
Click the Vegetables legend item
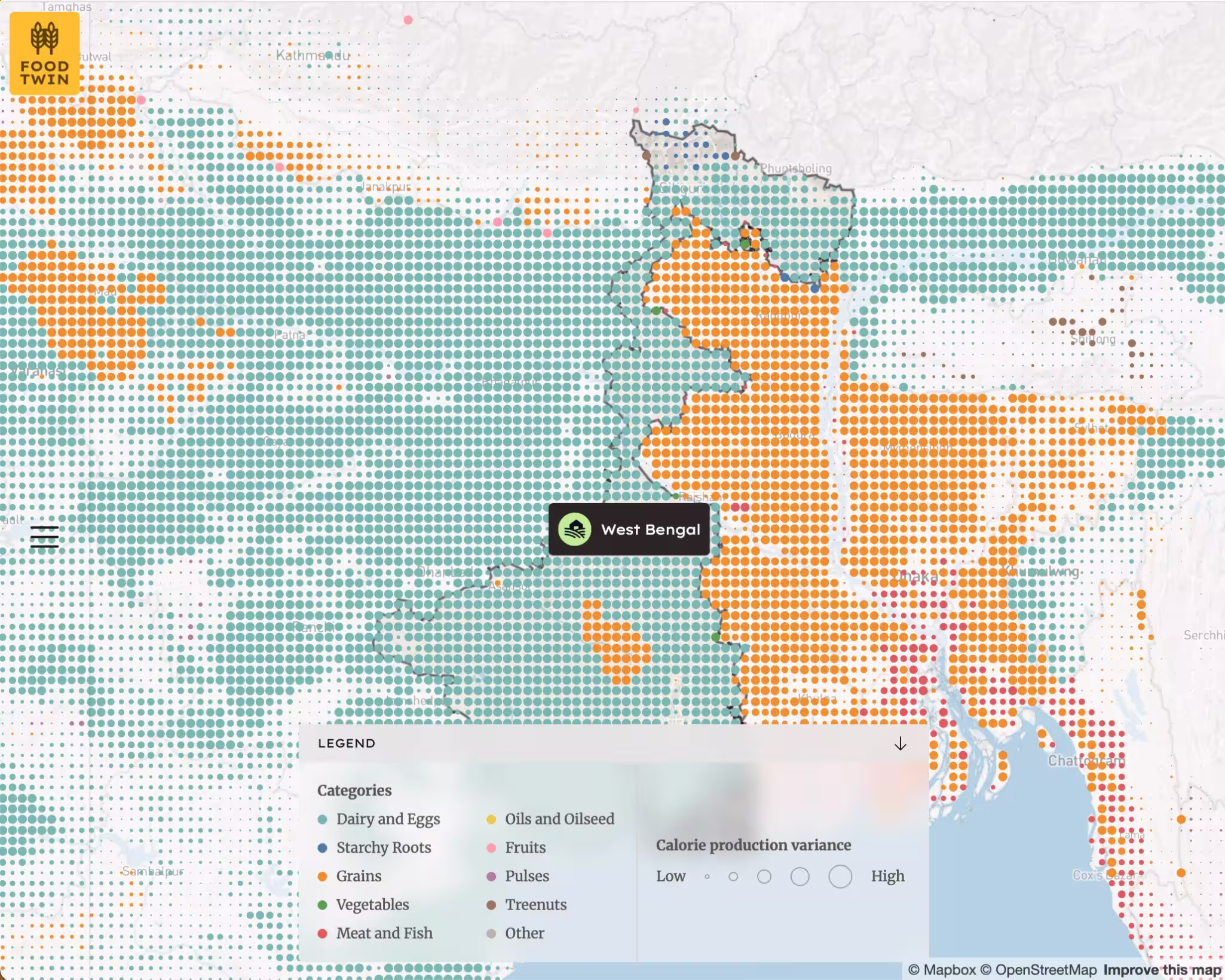pyautogui.click(x=372, y=905)
